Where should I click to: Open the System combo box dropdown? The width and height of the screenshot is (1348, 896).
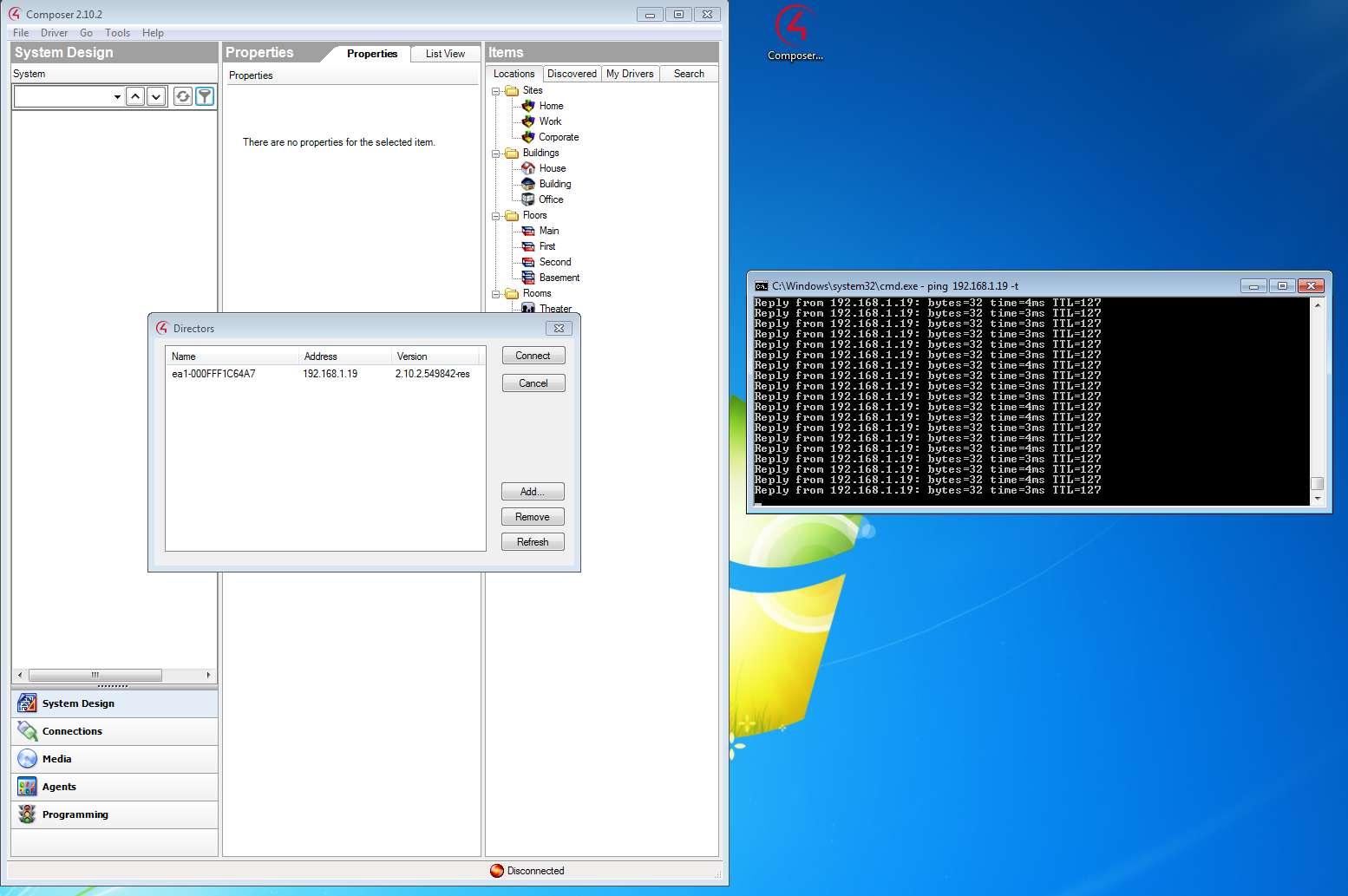(x=117, y=96)
